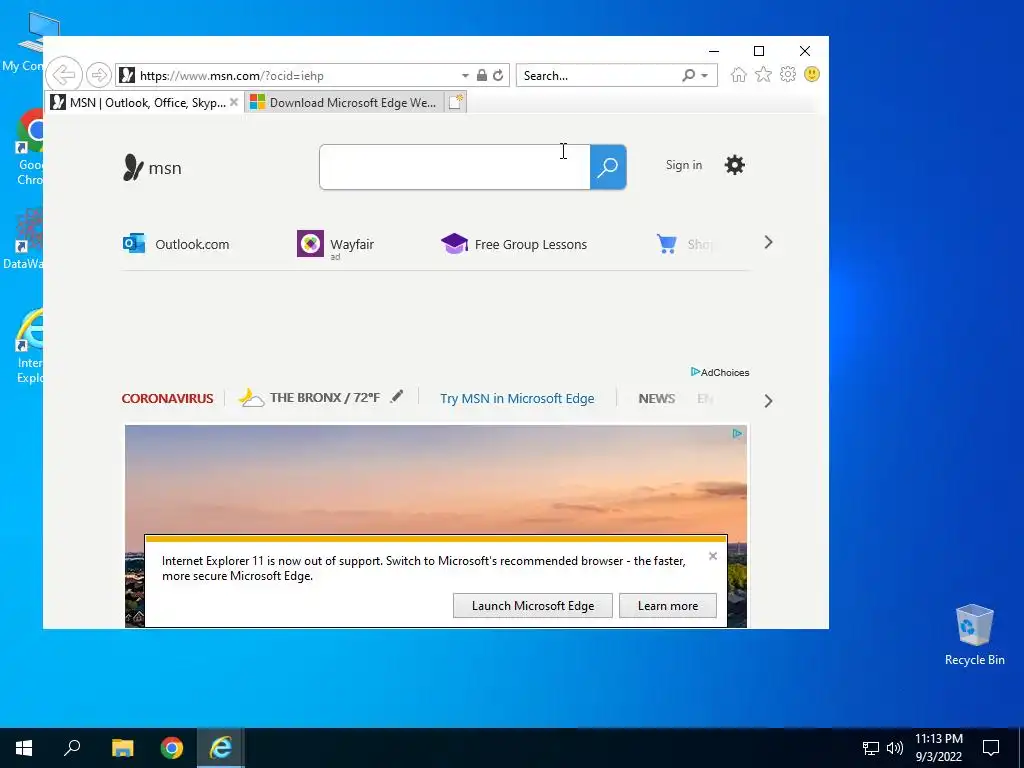Viewport: 1024px width, 768px height.
Task: Click the browser Forward arrow button
Action: coord(99,75)
